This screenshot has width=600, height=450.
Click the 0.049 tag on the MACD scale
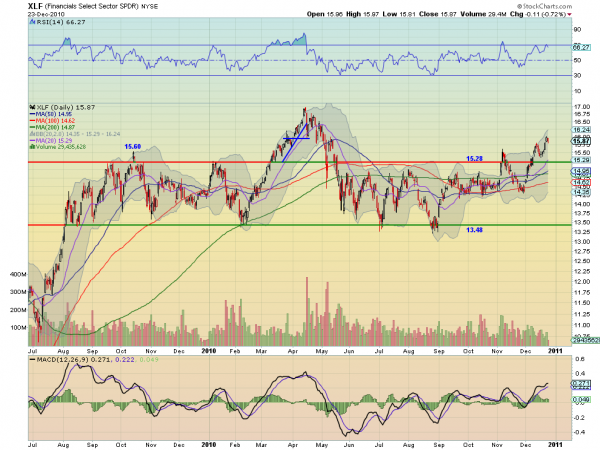[x=581, y=399]
